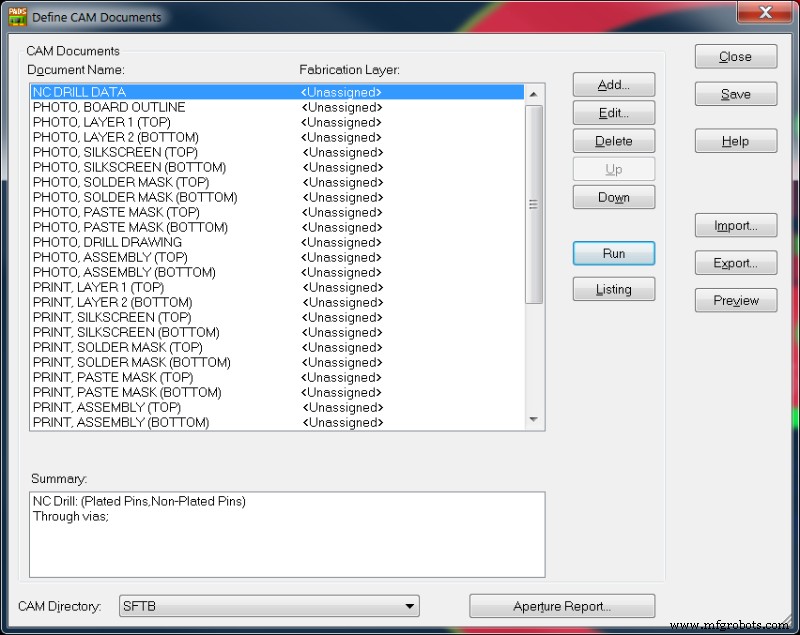Screen dimensions: 800x635
Task: Close the Define CAM Documents dialog
Action: pos(735,56)
